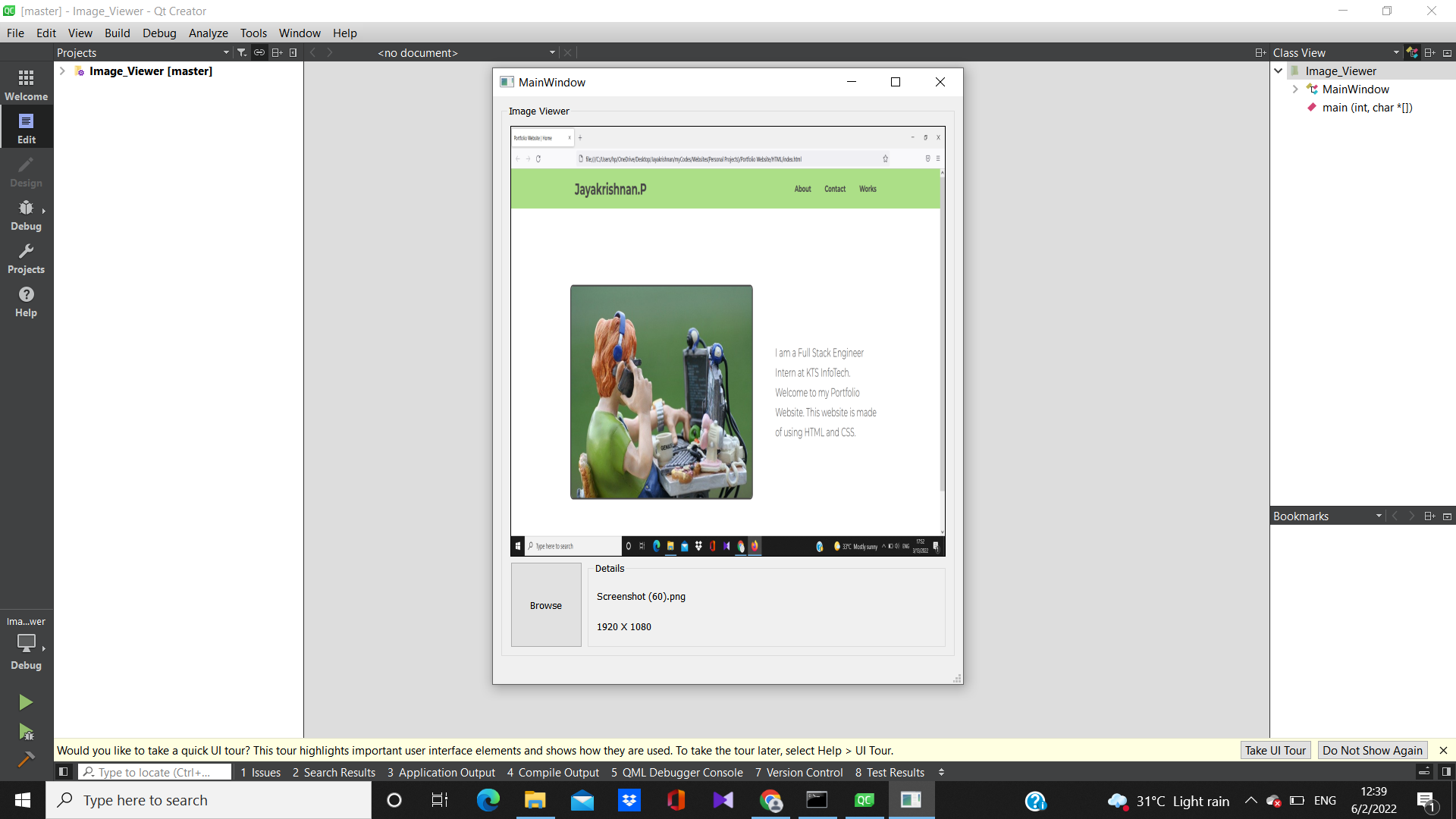Open the Issues output pane
The width and height of the screenshot is (1456, 819).
coord(260,772)
